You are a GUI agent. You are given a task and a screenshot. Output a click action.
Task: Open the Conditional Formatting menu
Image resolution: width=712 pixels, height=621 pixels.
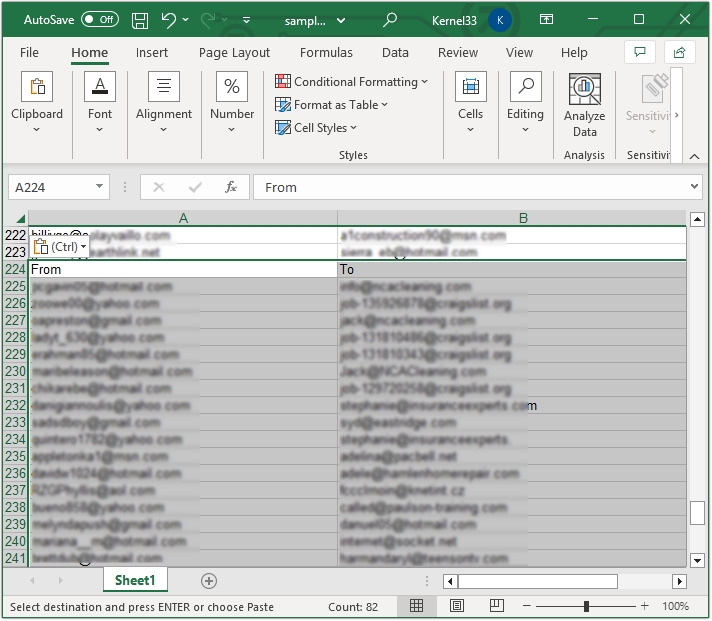pyautogui.click(x=351, y=82)
